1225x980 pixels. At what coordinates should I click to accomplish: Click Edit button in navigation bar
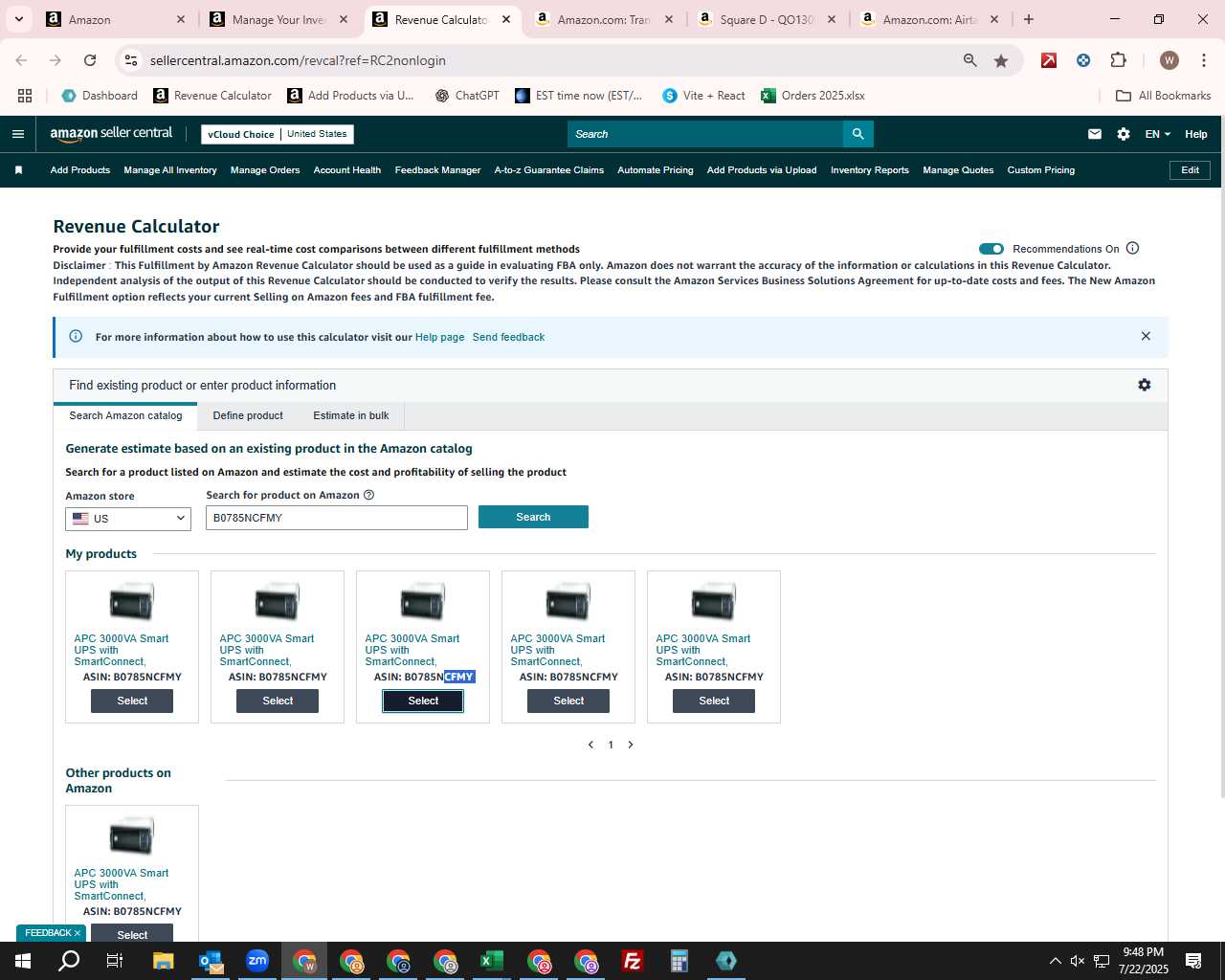coord(1191,170)
